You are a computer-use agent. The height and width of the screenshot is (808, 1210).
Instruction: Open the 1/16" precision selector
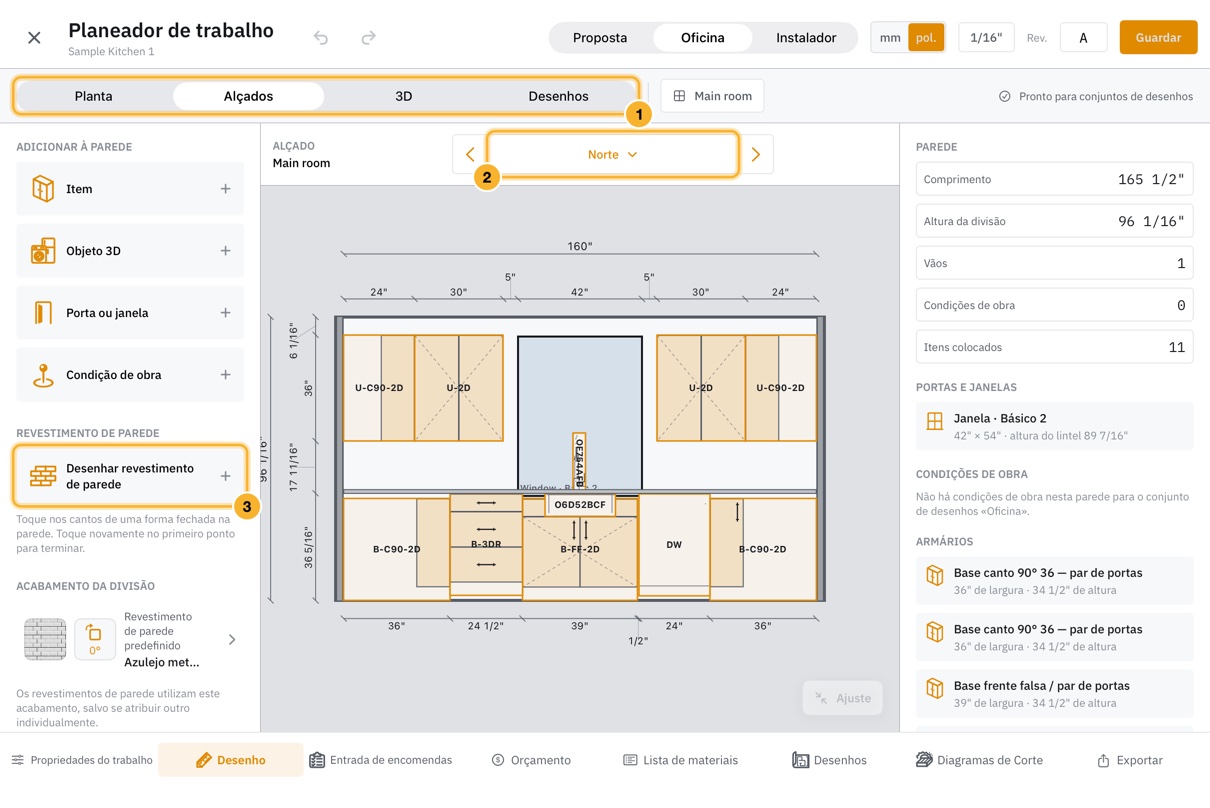(x=986, y=38)
